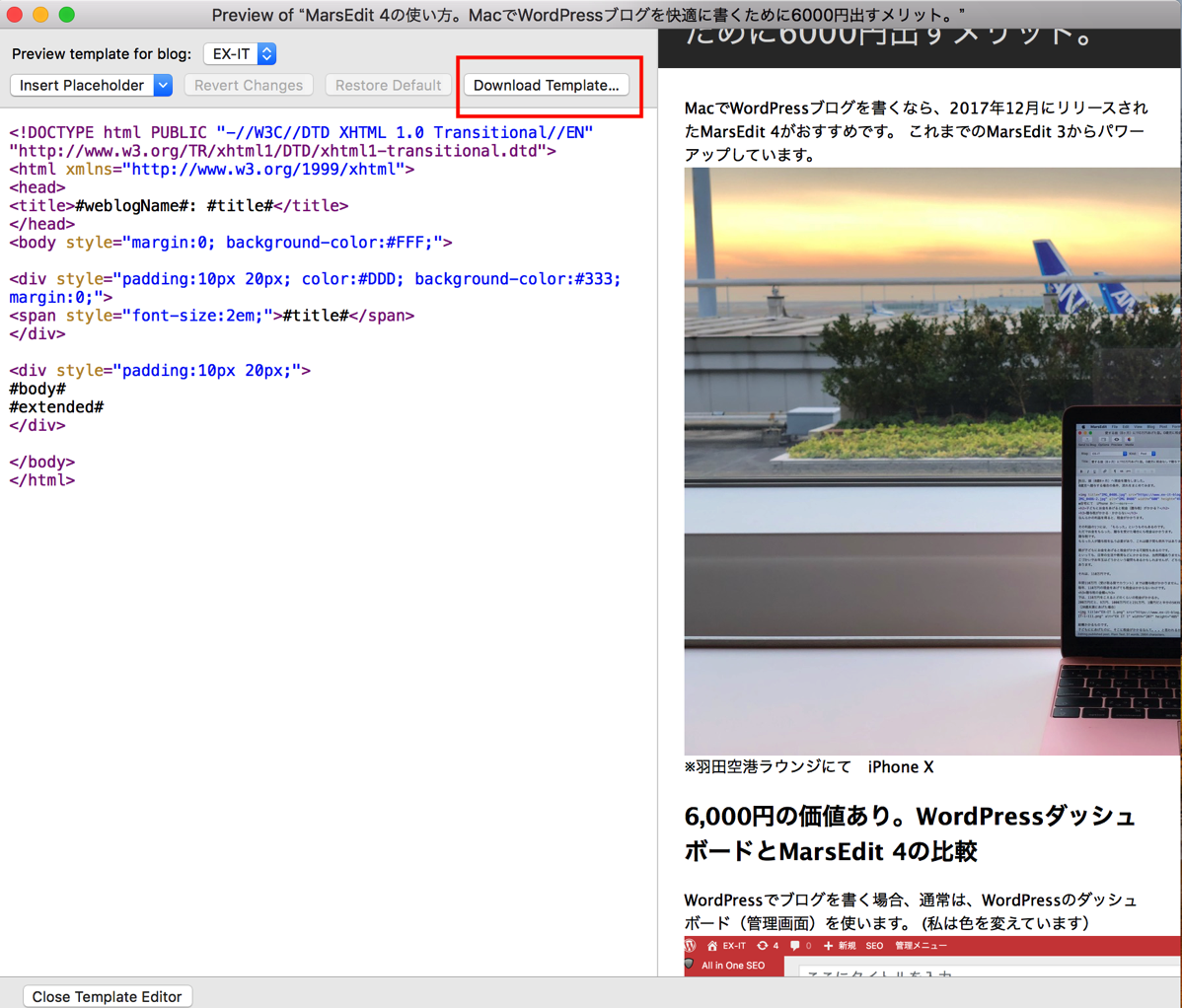Click the <title>#weblogName#: #title# line
This screenshot has height=1008, width=1182.
tap(179, 206)
